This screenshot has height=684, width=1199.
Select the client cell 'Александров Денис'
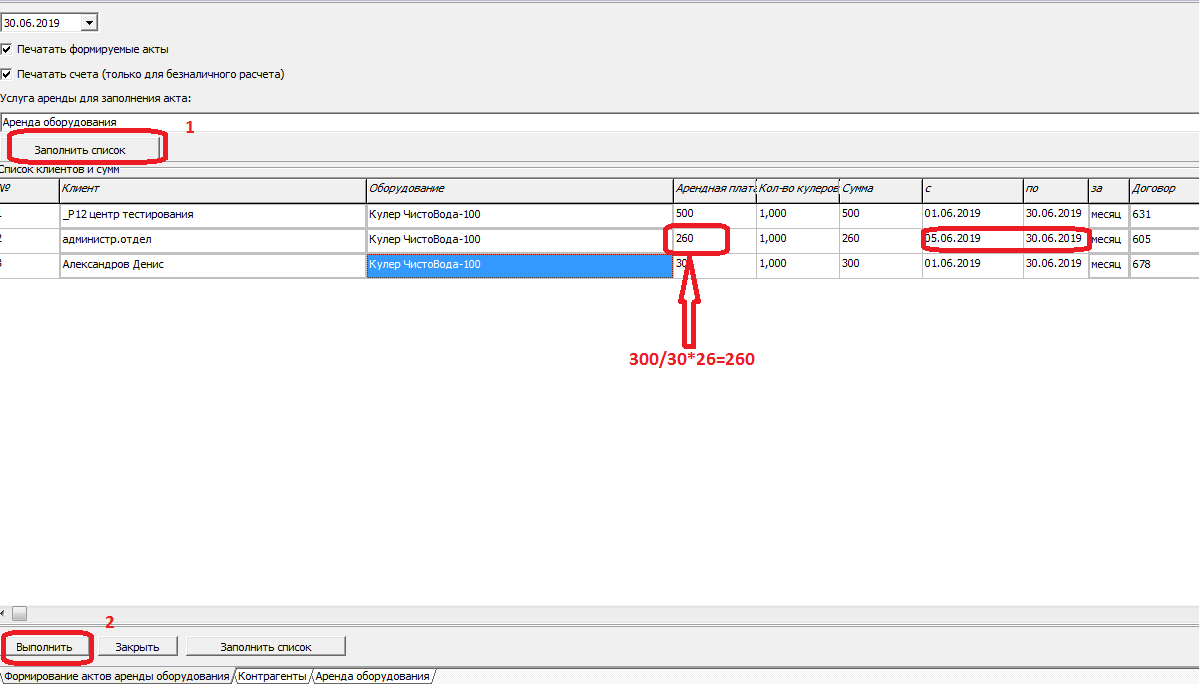(x=212, y=265)
